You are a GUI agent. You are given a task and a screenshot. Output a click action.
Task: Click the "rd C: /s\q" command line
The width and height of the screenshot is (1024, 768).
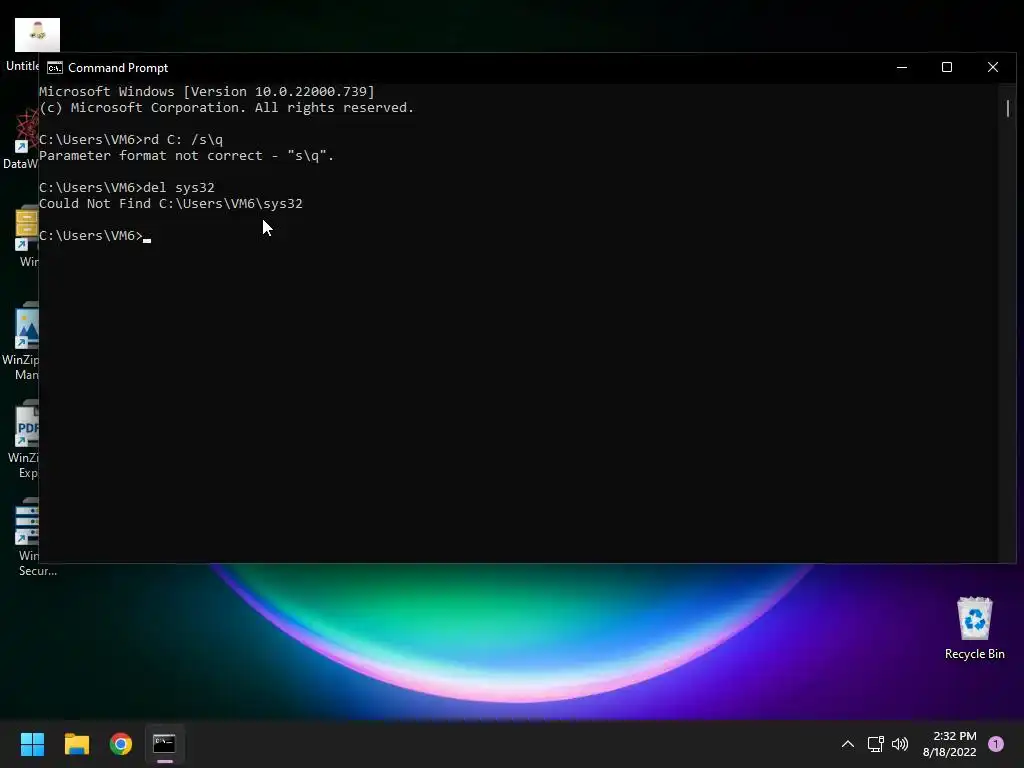[x=131, y=140]
